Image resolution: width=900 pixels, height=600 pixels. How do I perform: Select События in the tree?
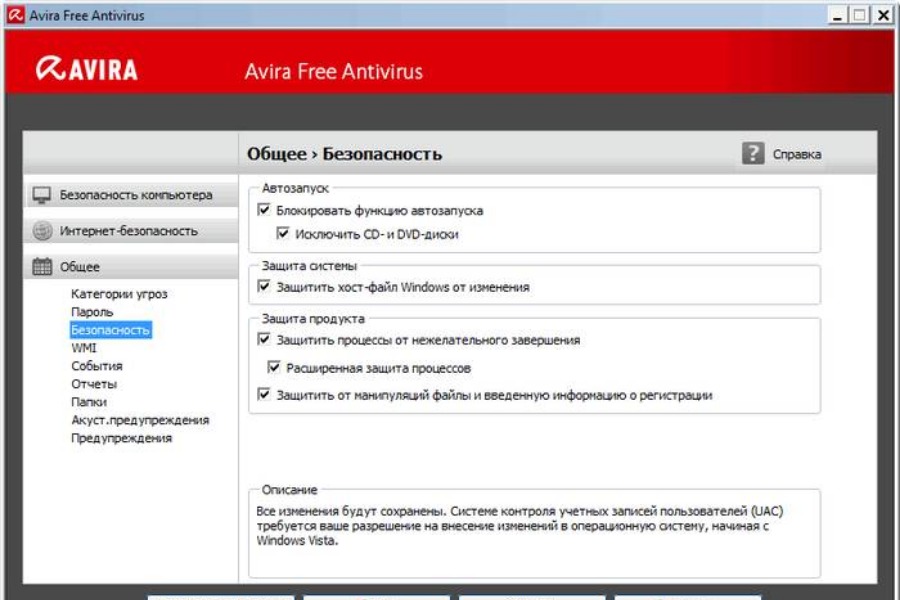pos(97,366)
